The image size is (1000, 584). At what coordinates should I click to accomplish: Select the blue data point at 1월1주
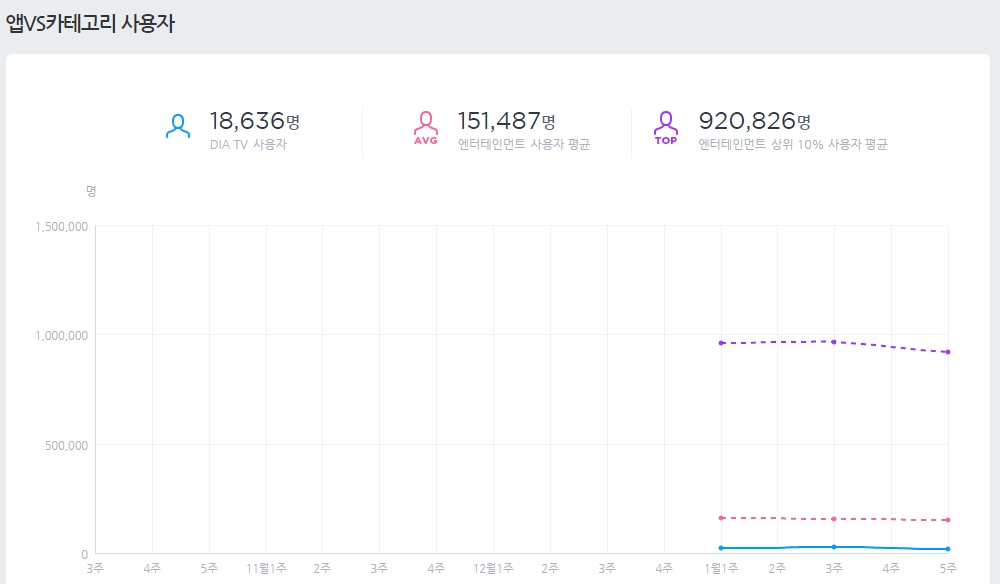tap(721, 548)
